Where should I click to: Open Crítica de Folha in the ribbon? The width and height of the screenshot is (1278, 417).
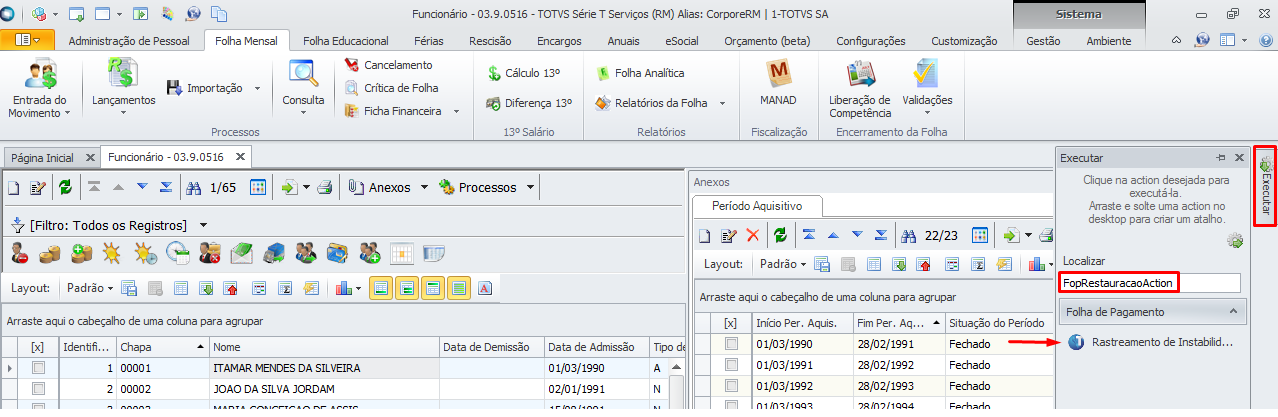point(392,87)
